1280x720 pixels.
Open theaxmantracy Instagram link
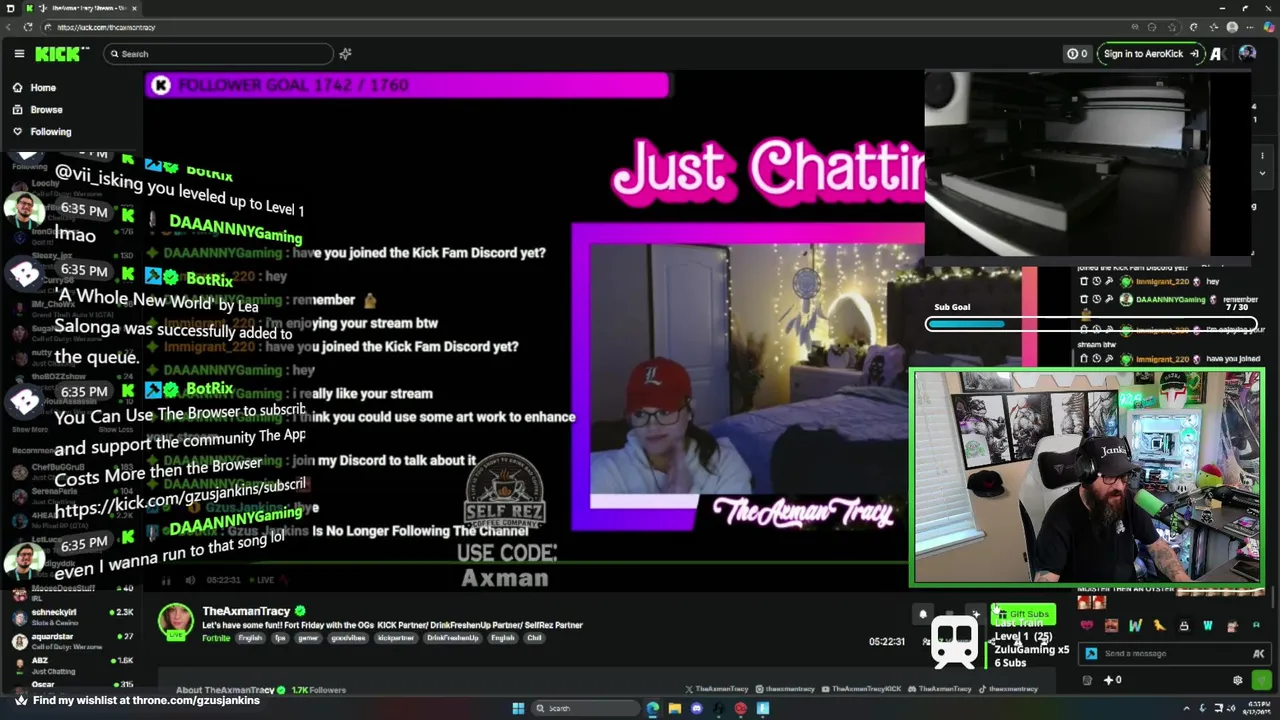pyautogui.click(x=787, y=689)
